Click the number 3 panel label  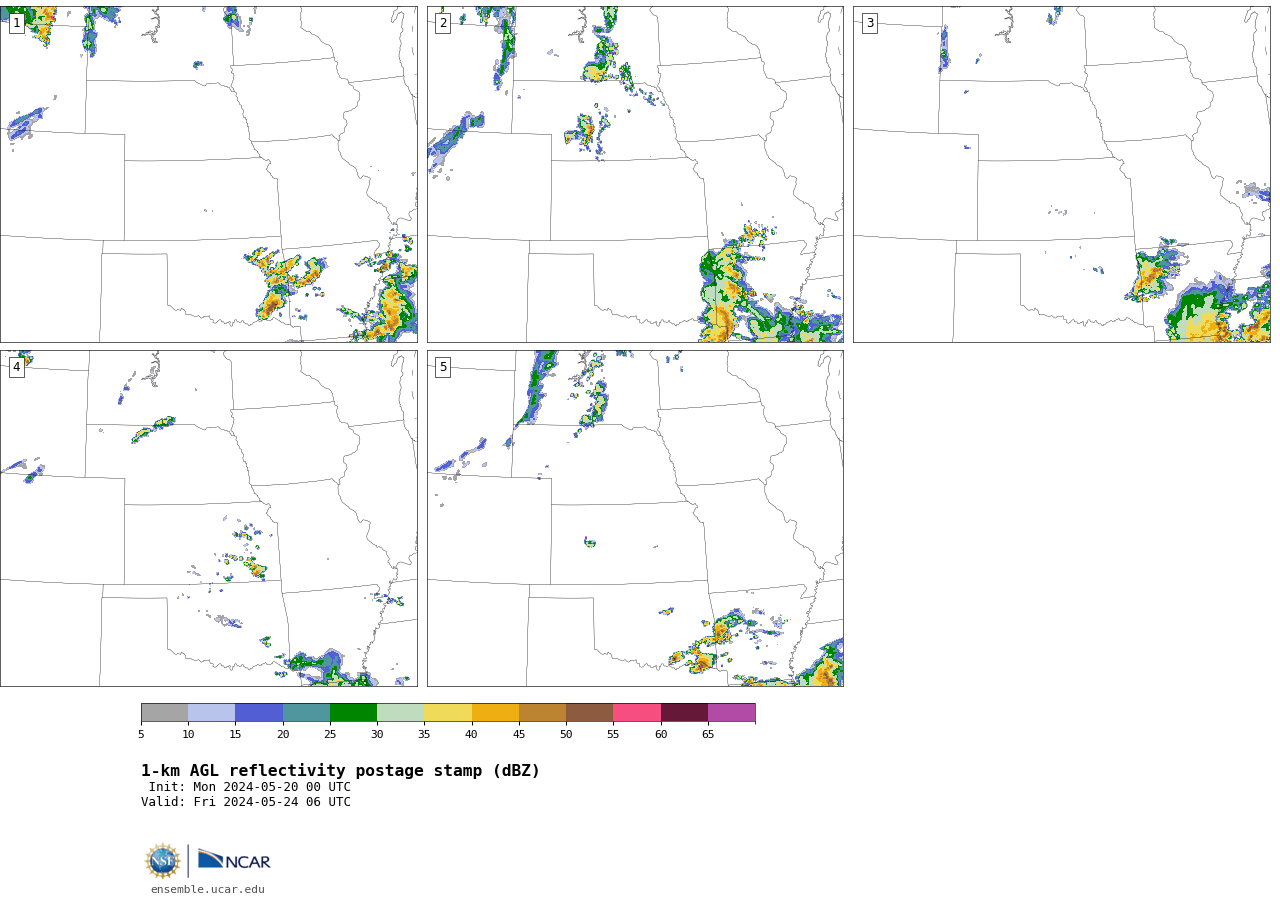point(869,23)
